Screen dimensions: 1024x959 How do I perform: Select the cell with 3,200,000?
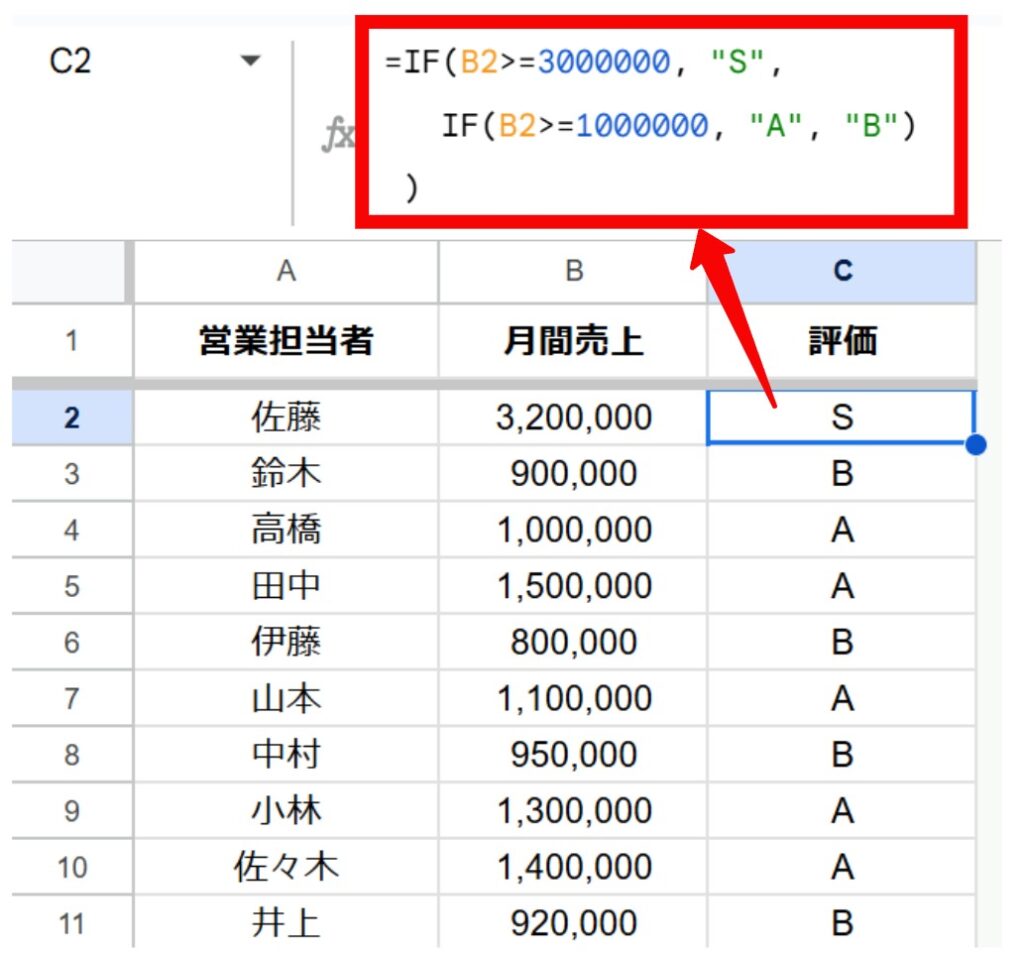[x=573, y=417]
